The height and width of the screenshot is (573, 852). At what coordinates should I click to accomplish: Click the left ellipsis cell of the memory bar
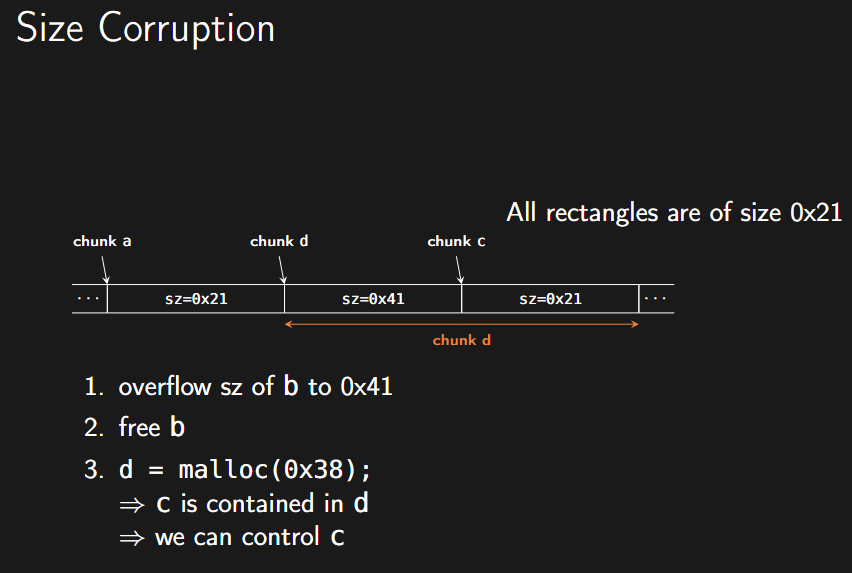point(89,299)
